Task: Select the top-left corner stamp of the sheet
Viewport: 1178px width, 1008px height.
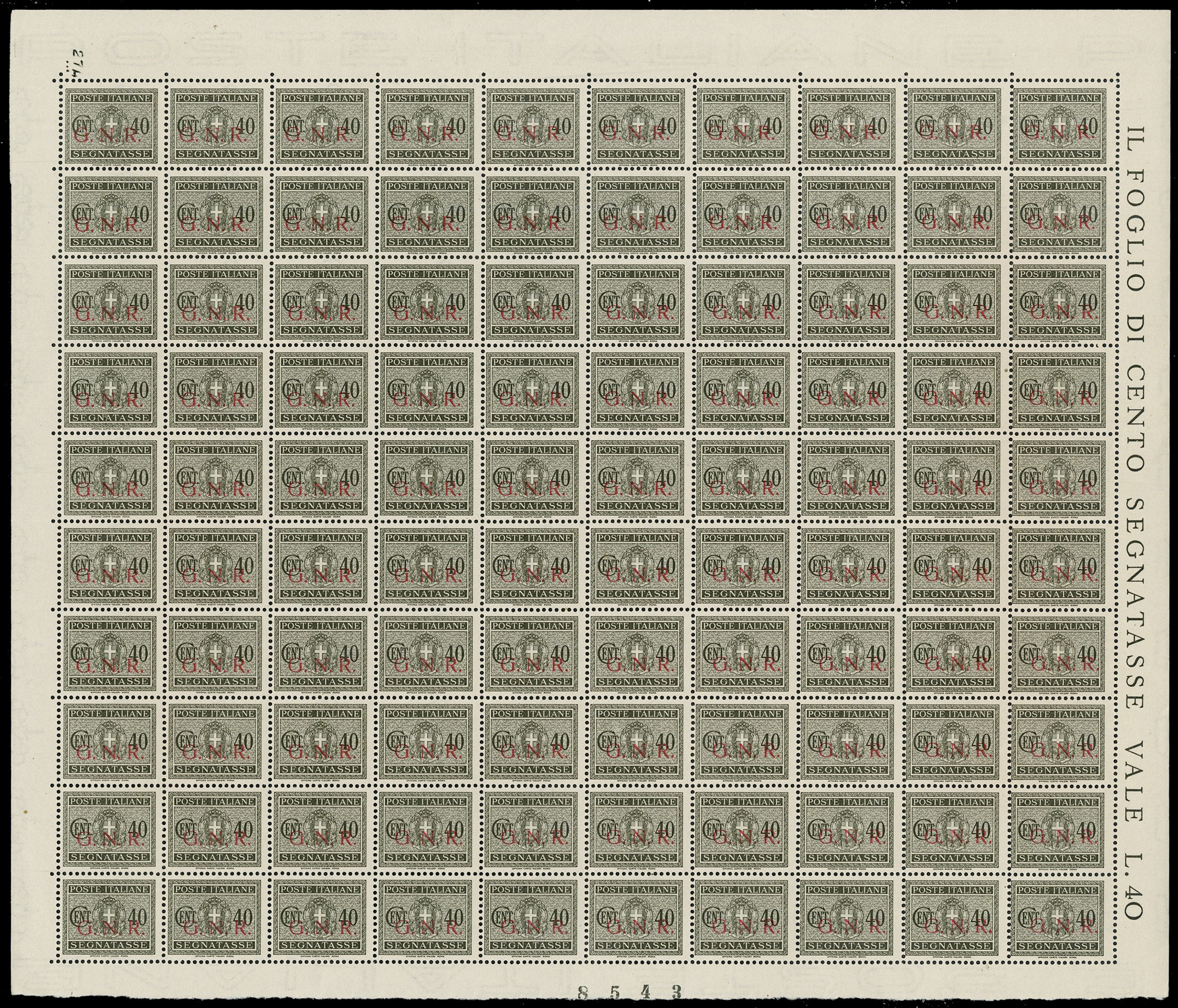Action: [111, 127]
